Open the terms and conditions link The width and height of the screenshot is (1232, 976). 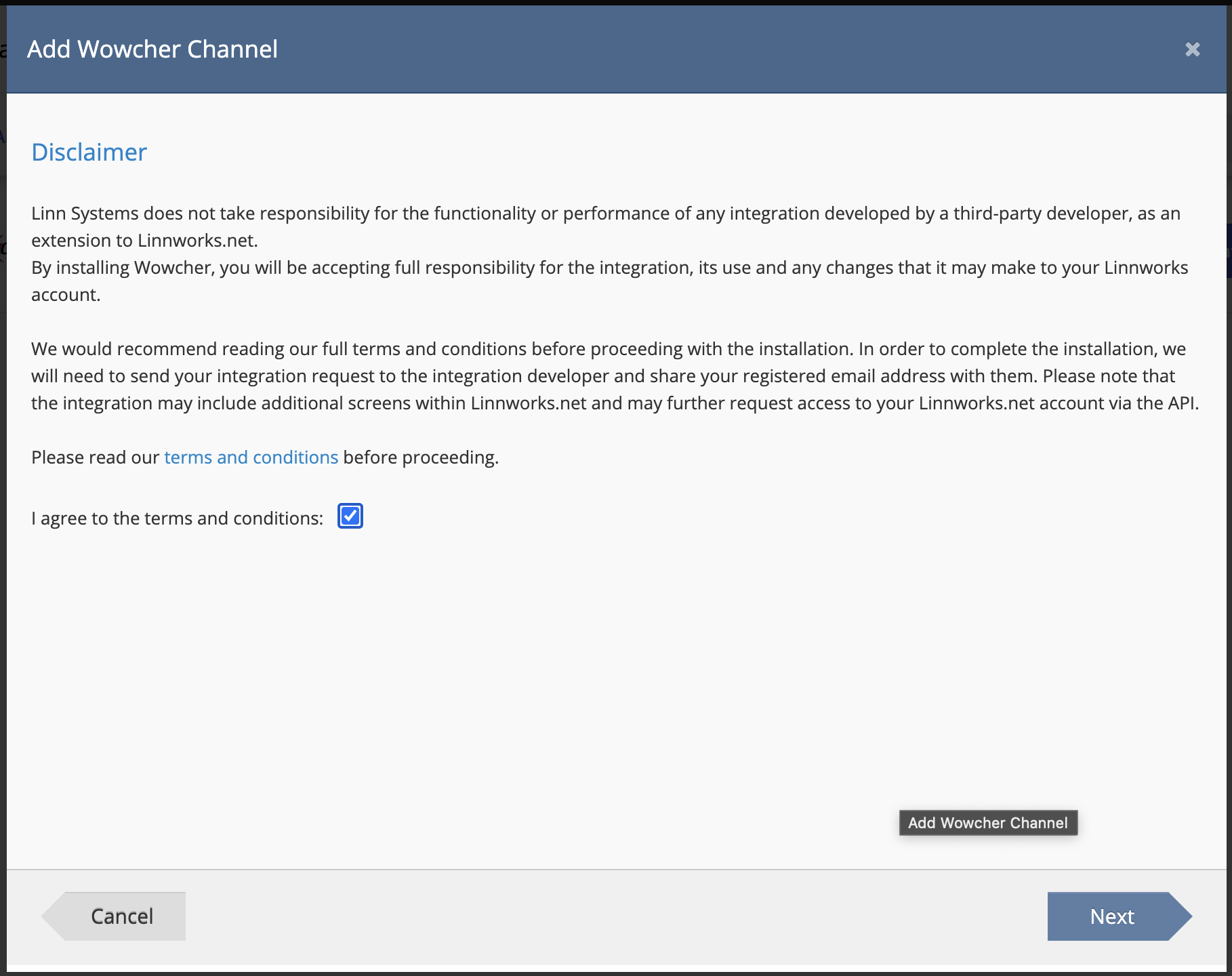pos(251,457)
